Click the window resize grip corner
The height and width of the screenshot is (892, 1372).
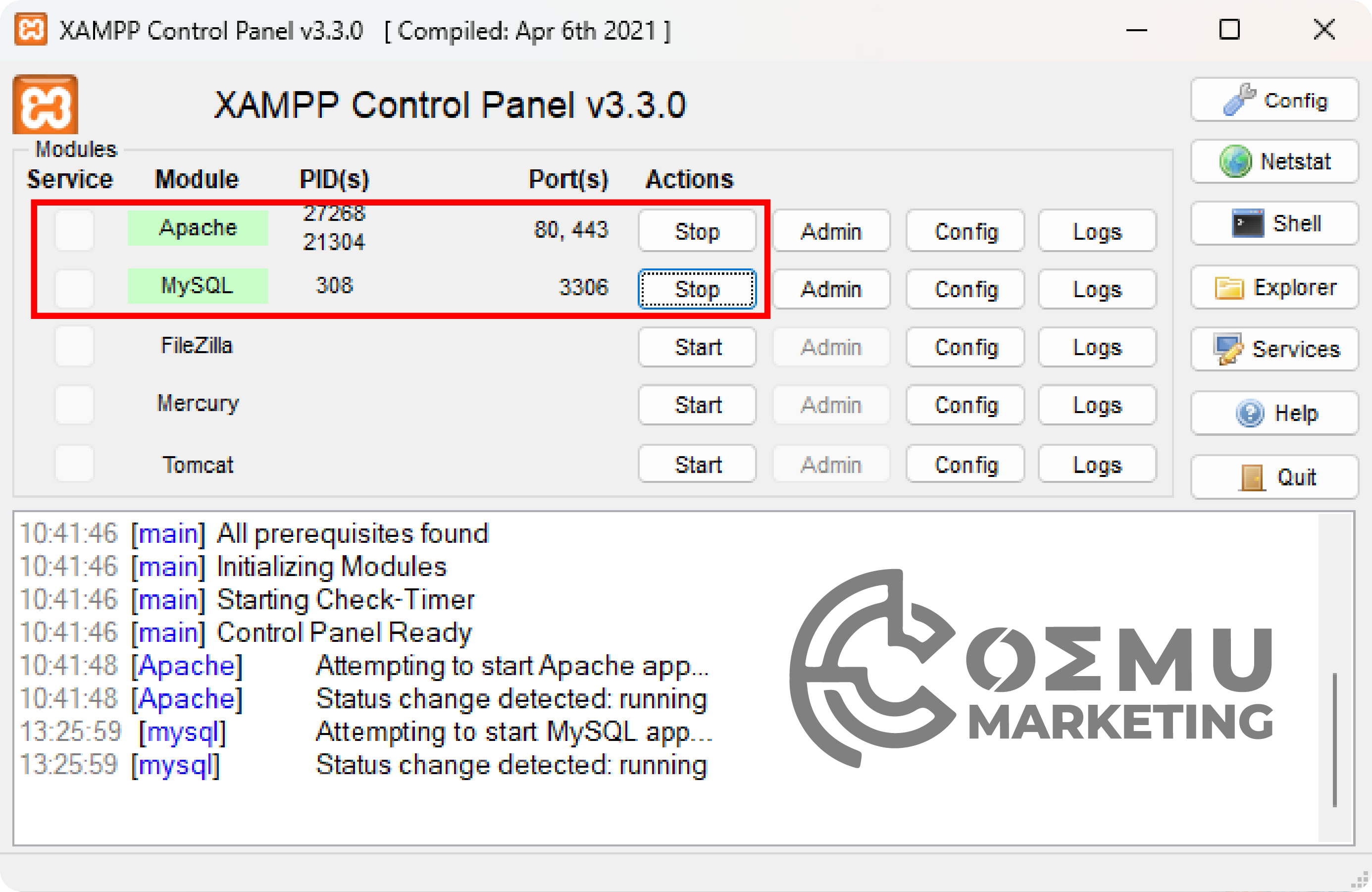[1361, 881]
